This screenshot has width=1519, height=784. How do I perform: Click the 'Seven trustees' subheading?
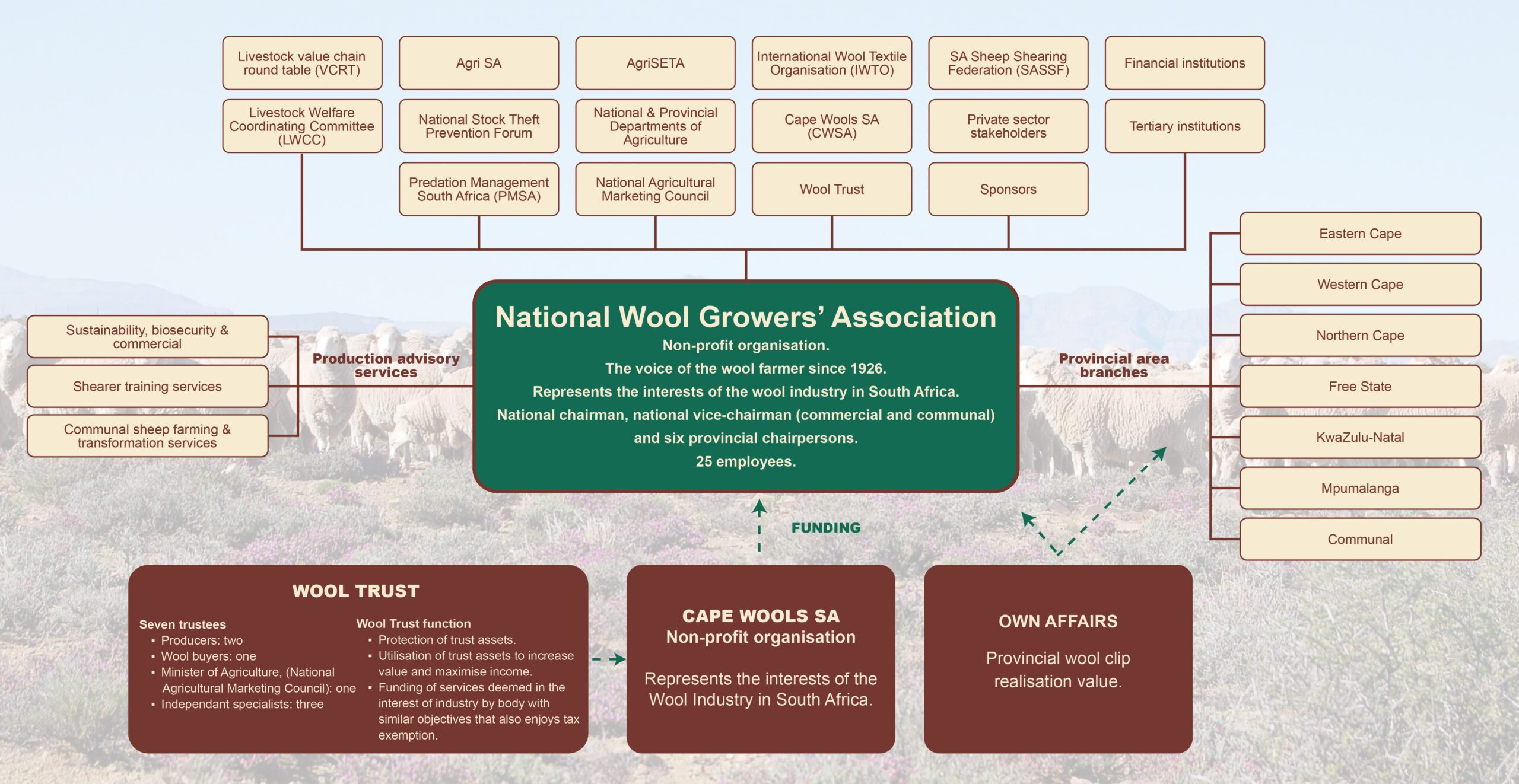coord(183,624)
